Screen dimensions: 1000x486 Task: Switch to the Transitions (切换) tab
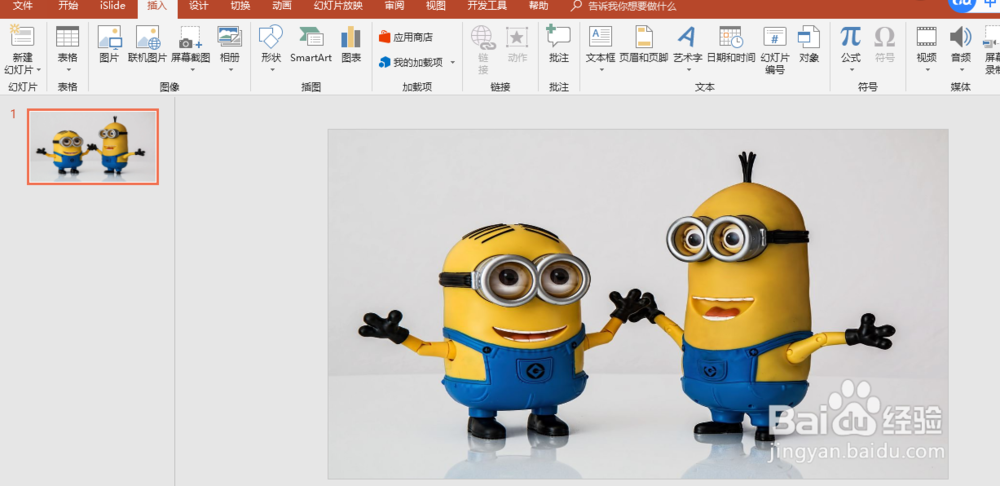(x=240, y=6)
